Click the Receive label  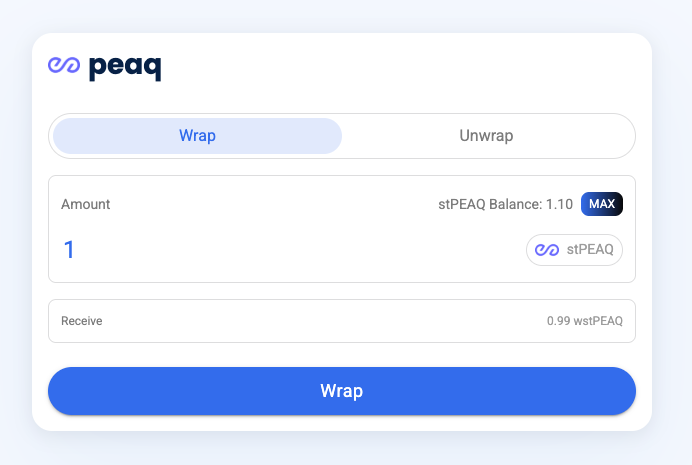[x=82, y=321]
